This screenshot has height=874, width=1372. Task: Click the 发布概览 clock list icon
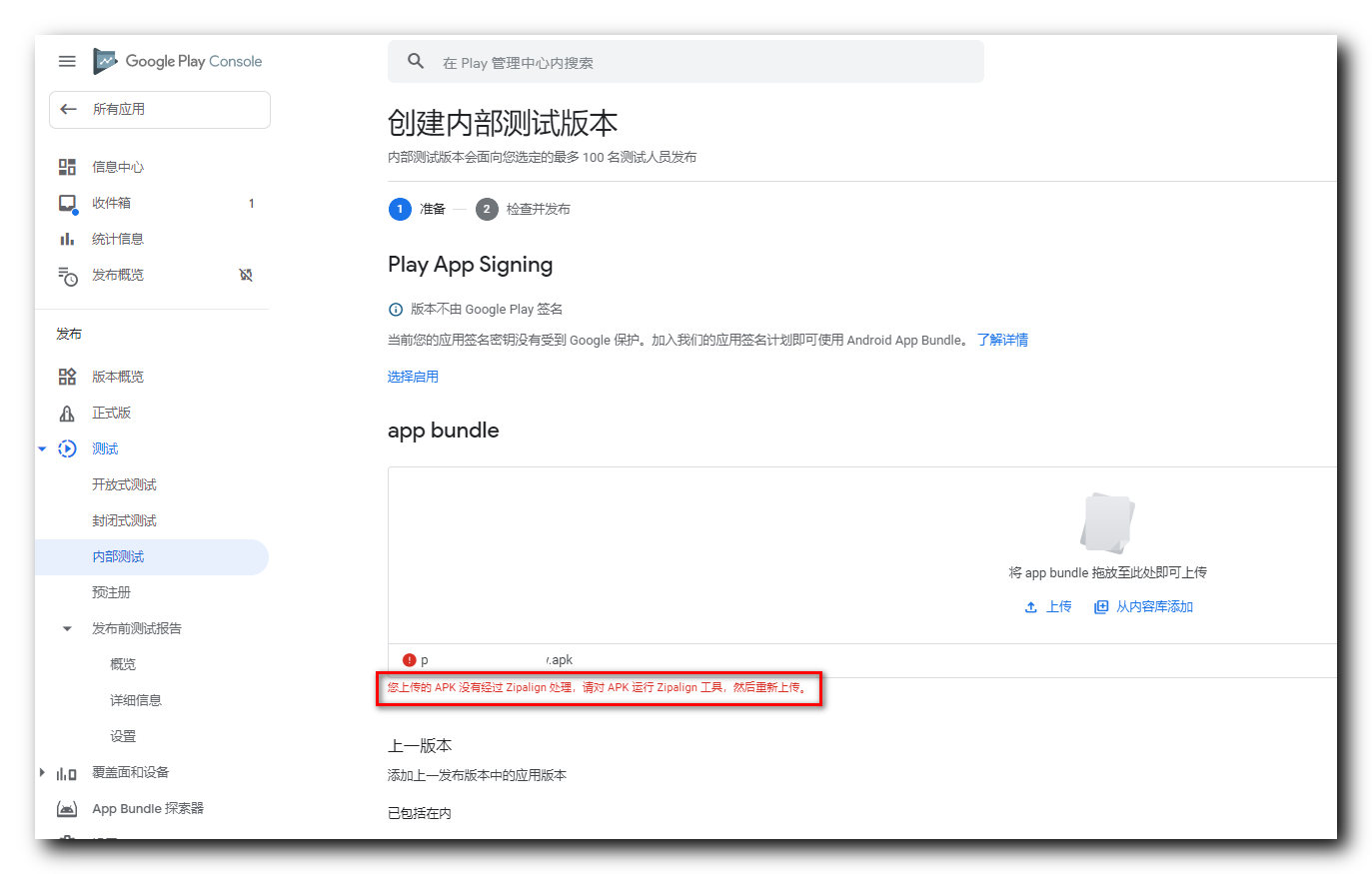pos(67,276)
